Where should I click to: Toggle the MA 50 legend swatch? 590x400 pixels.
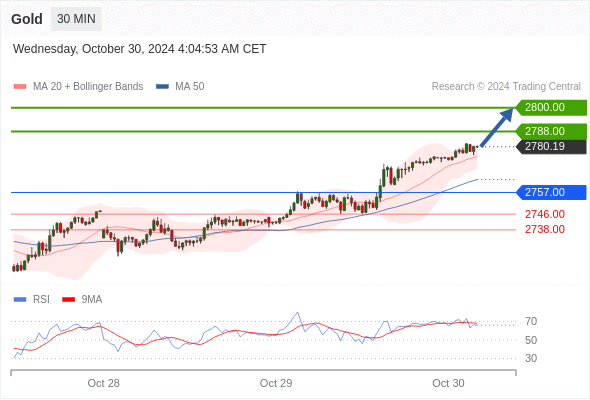[162, 87]
